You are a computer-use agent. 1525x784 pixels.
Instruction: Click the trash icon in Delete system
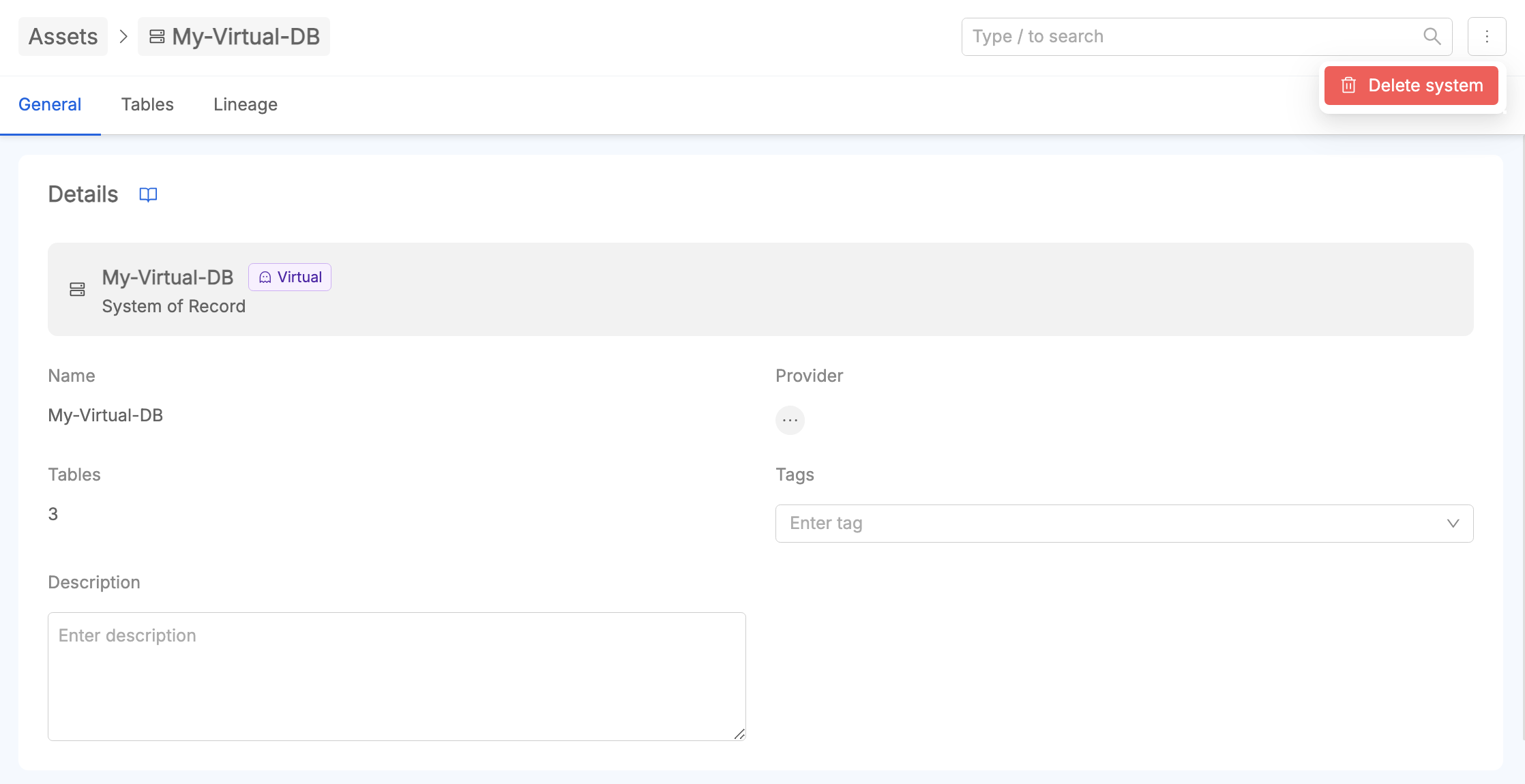click(1348, 85)
